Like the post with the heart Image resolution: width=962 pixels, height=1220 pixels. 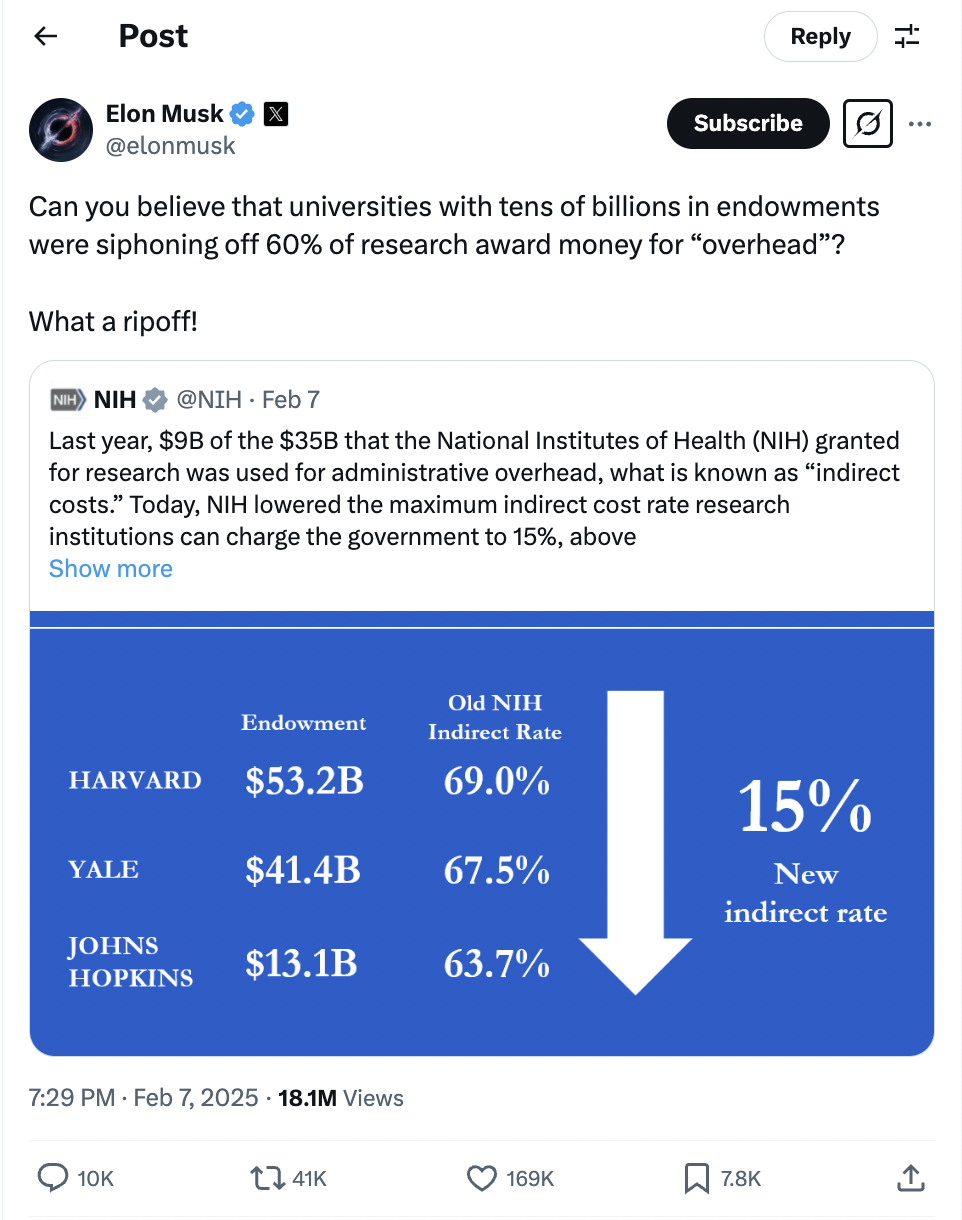(483, 1178)
